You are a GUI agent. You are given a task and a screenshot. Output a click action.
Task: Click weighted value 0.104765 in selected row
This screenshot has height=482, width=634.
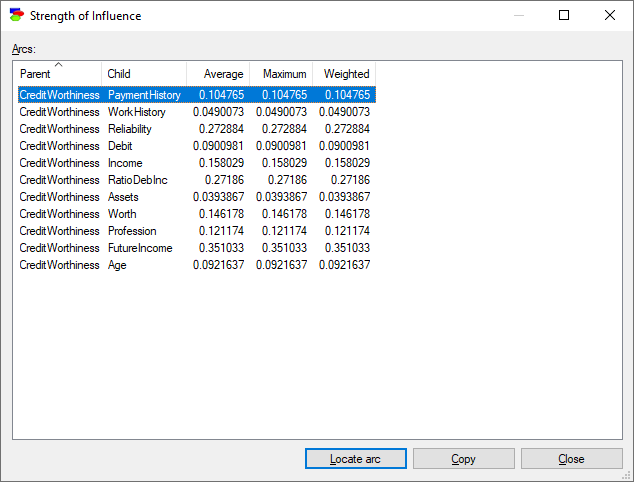point(347,95)
